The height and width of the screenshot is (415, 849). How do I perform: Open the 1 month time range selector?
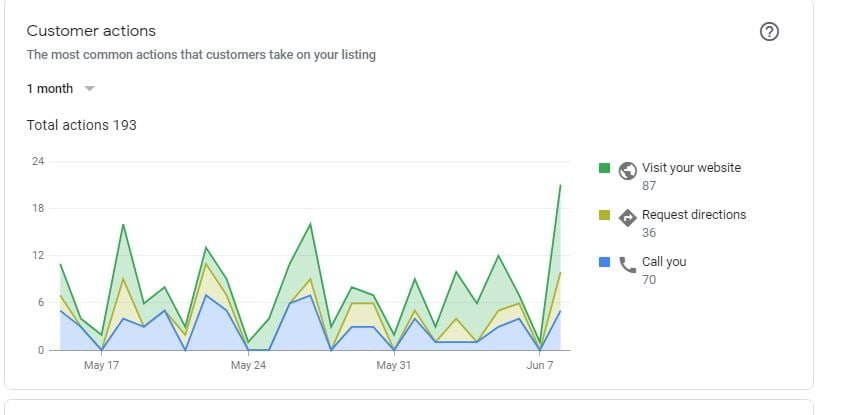50,88
